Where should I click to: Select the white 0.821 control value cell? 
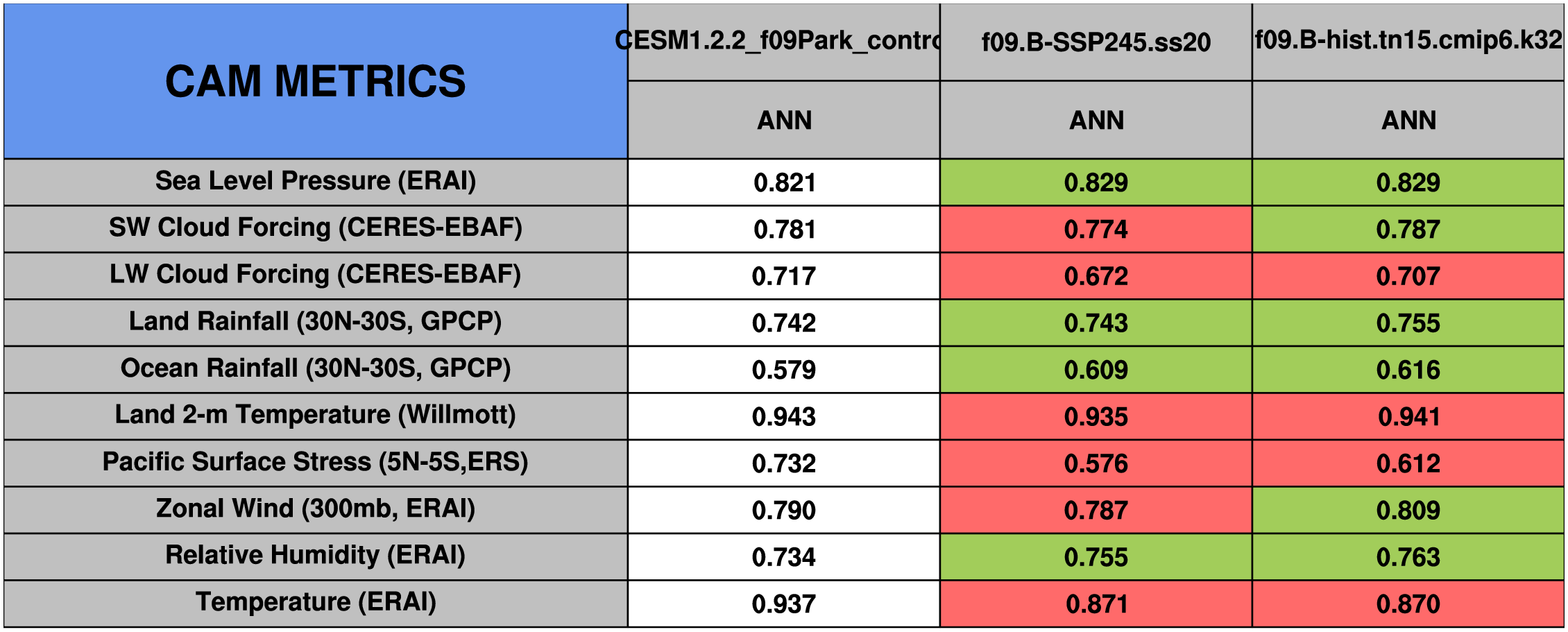click(x=784, y=182)
